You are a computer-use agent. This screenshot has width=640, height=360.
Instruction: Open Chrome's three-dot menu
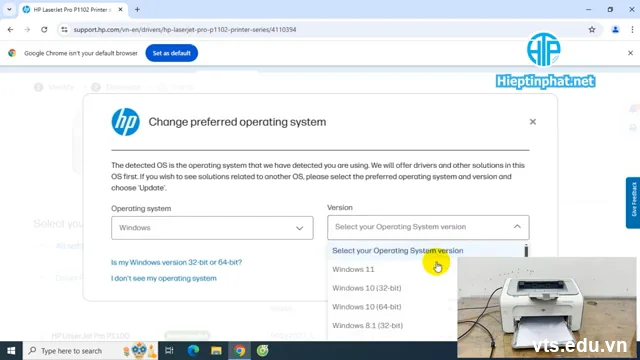tap(632, 29)
